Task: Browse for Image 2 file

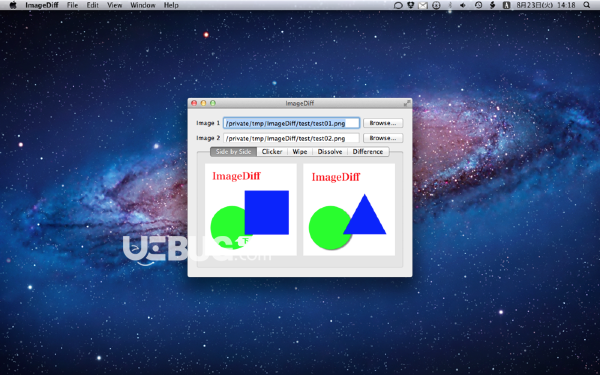Action: point(383,138)
